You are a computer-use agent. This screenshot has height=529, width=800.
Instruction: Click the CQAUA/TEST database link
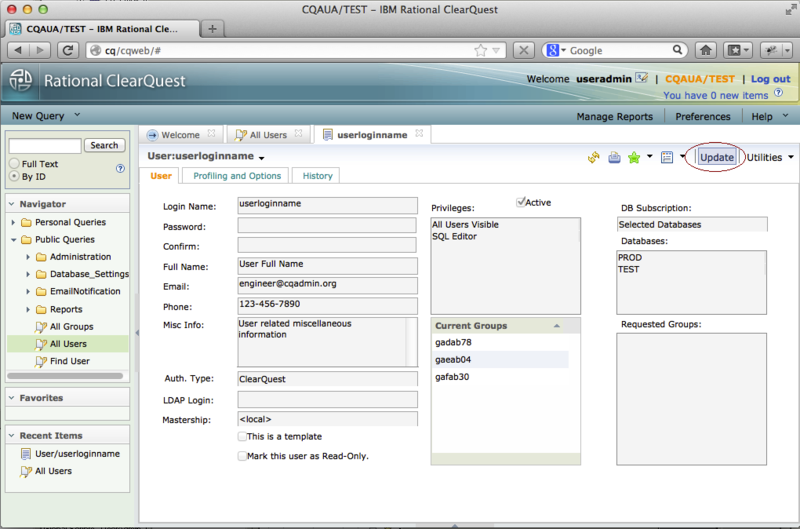pos(699,79)
